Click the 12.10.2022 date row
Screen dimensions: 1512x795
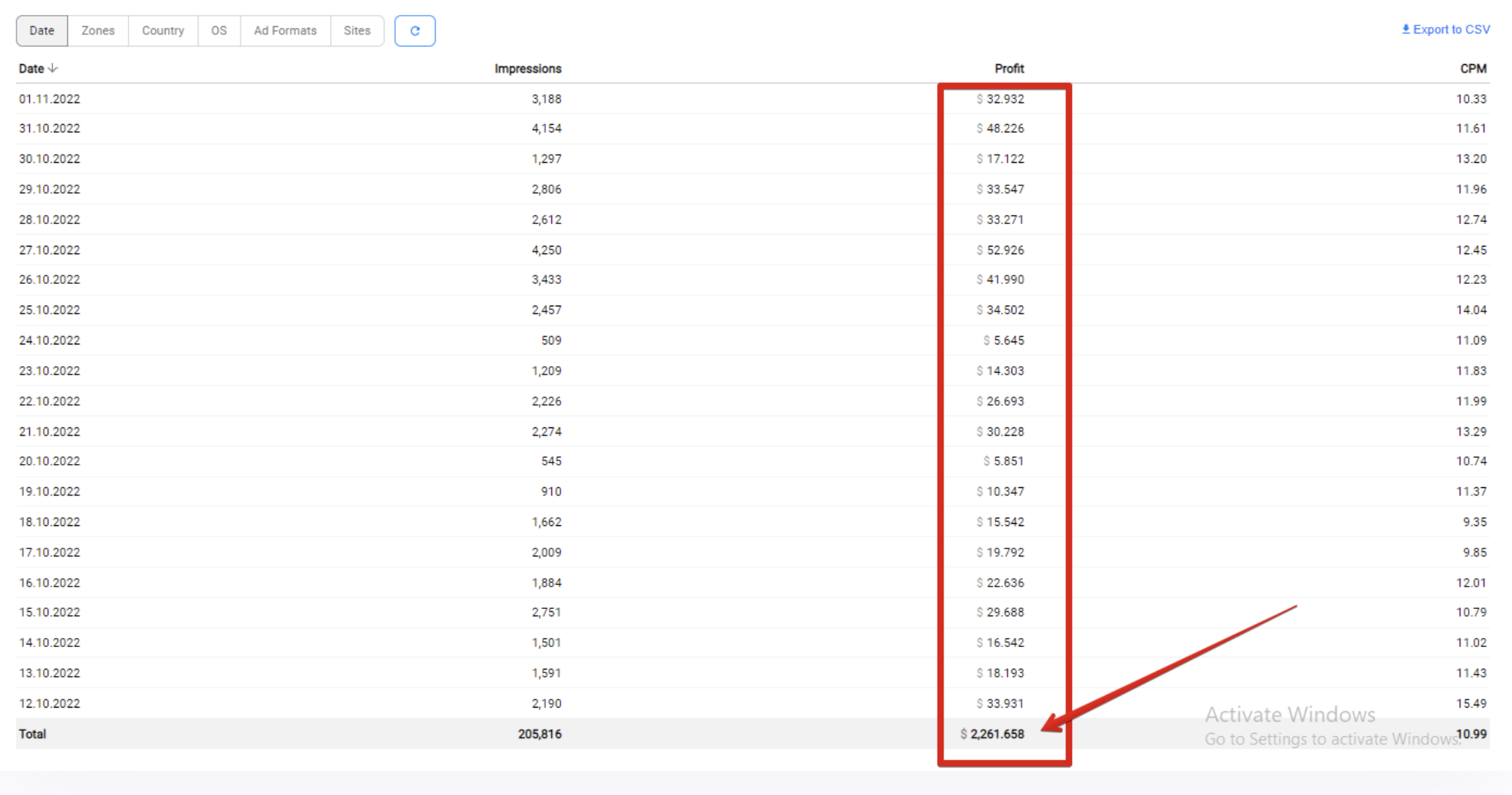coord(49,703)
